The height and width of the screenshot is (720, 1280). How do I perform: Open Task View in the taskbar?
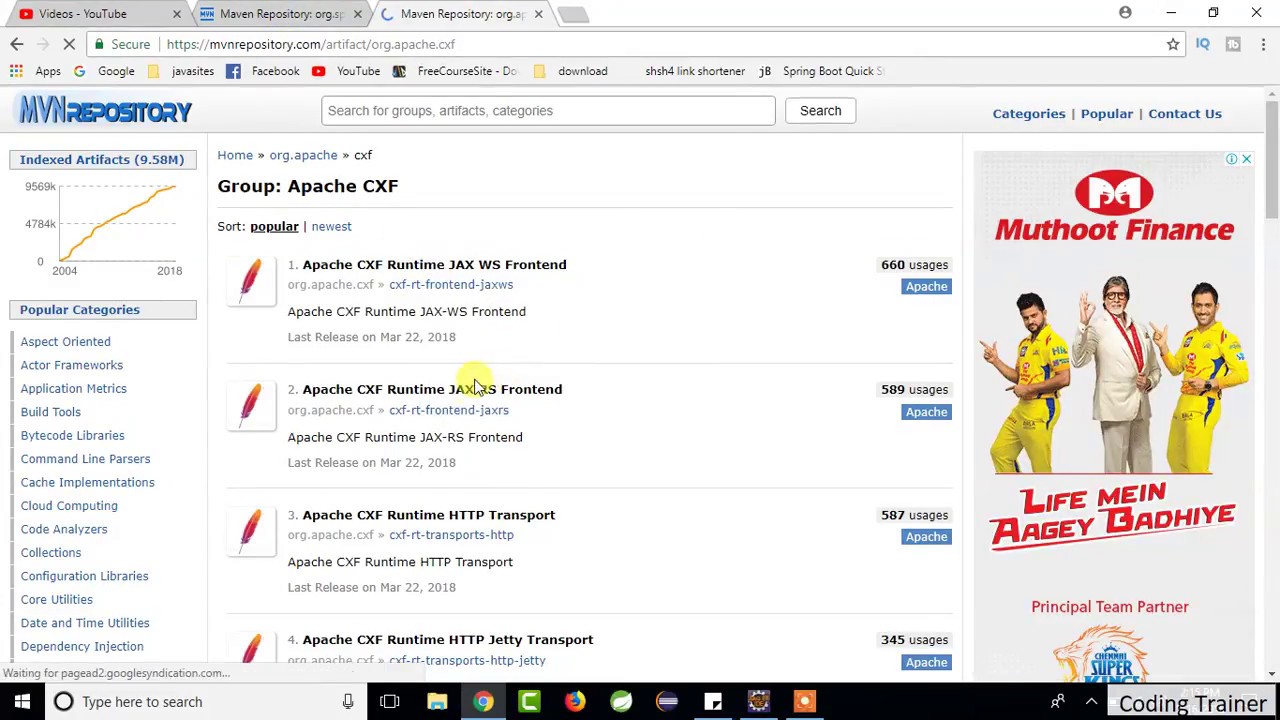click(390, 701)
